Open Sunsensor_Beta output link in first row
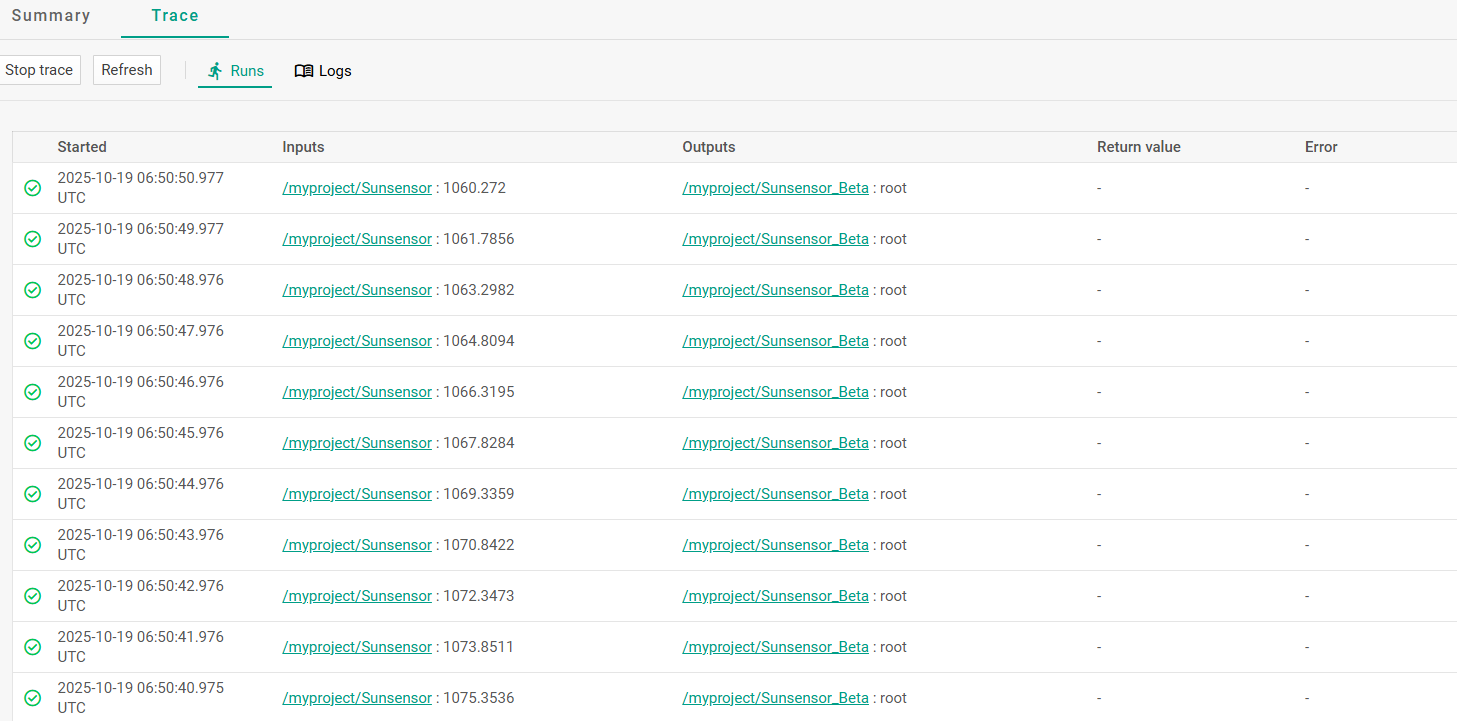 (x=775, y=188)
